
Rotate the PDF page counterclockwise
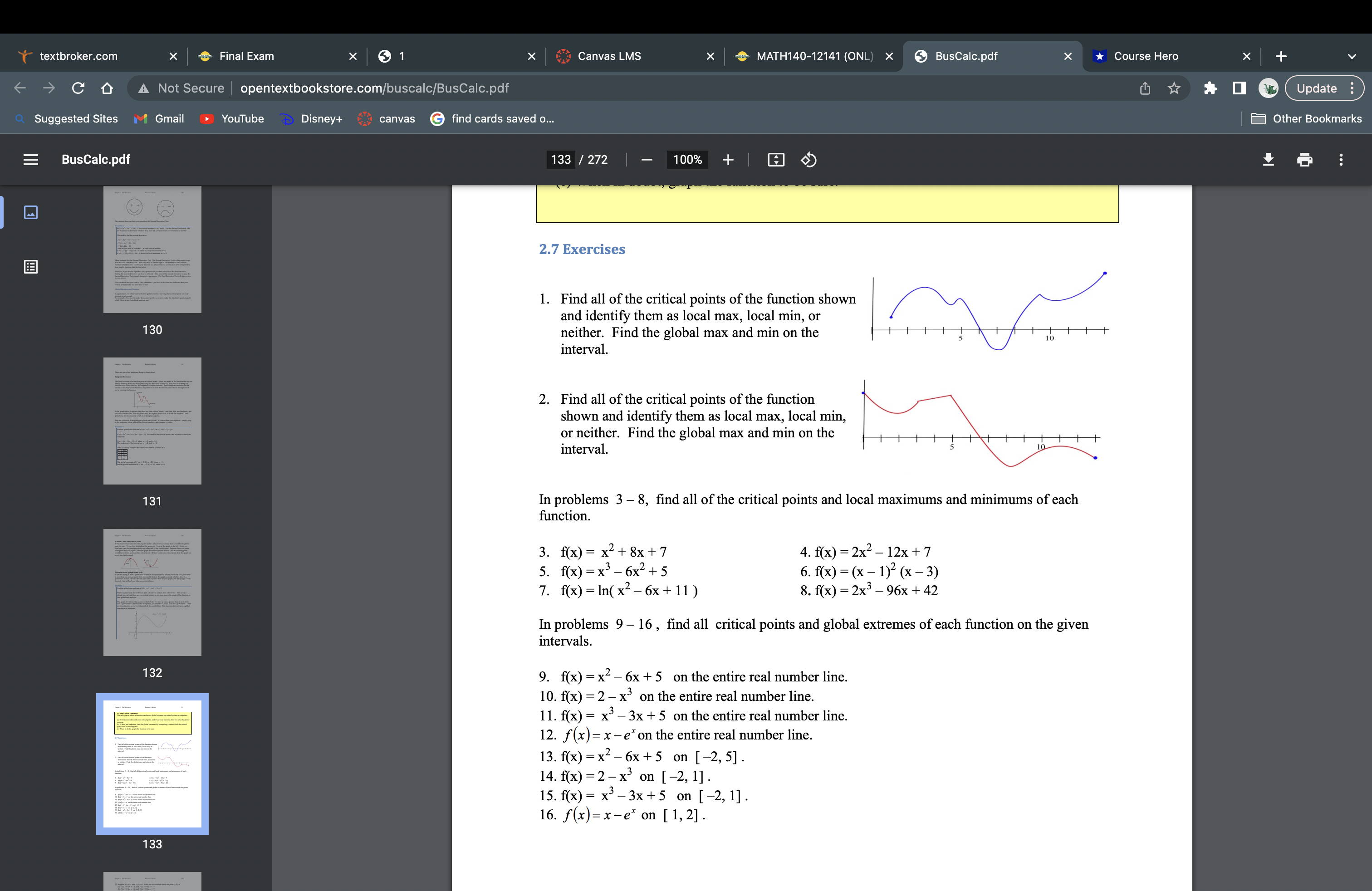pos(808,160)
